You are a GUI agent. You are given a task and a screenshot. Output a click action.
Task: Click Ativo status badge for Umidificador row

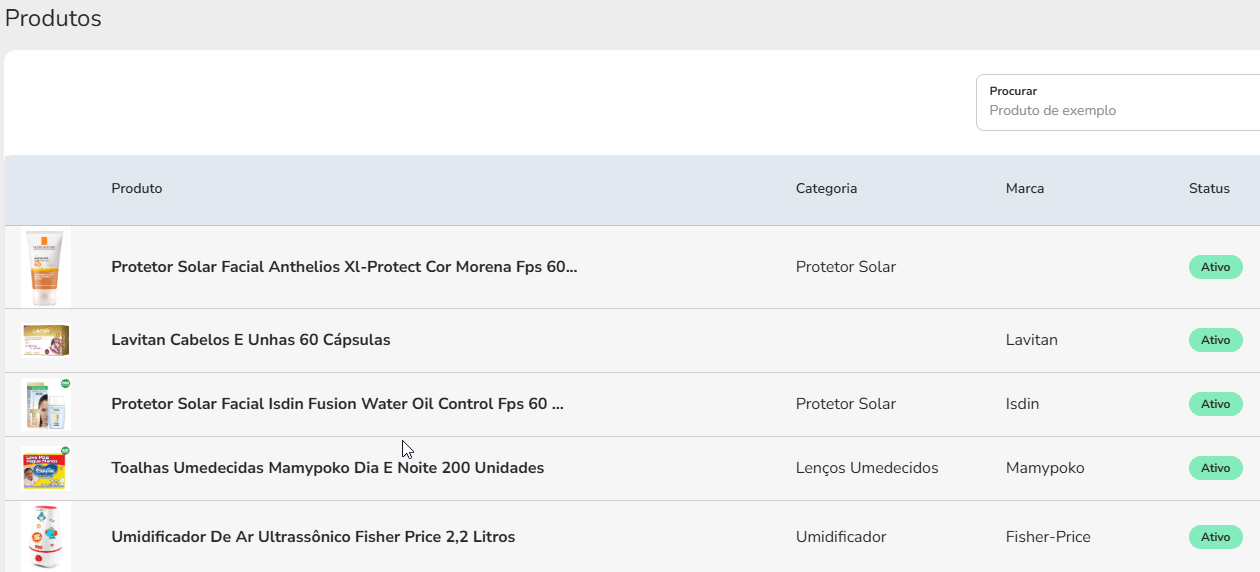tap(1216, 537)
